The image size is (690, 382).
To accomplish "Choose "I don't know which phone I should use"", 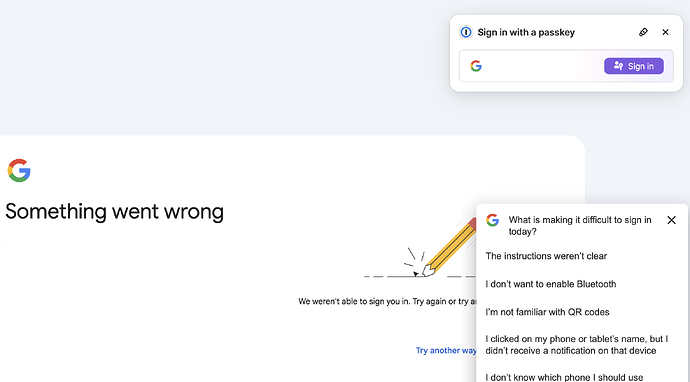I will (564, 377).
